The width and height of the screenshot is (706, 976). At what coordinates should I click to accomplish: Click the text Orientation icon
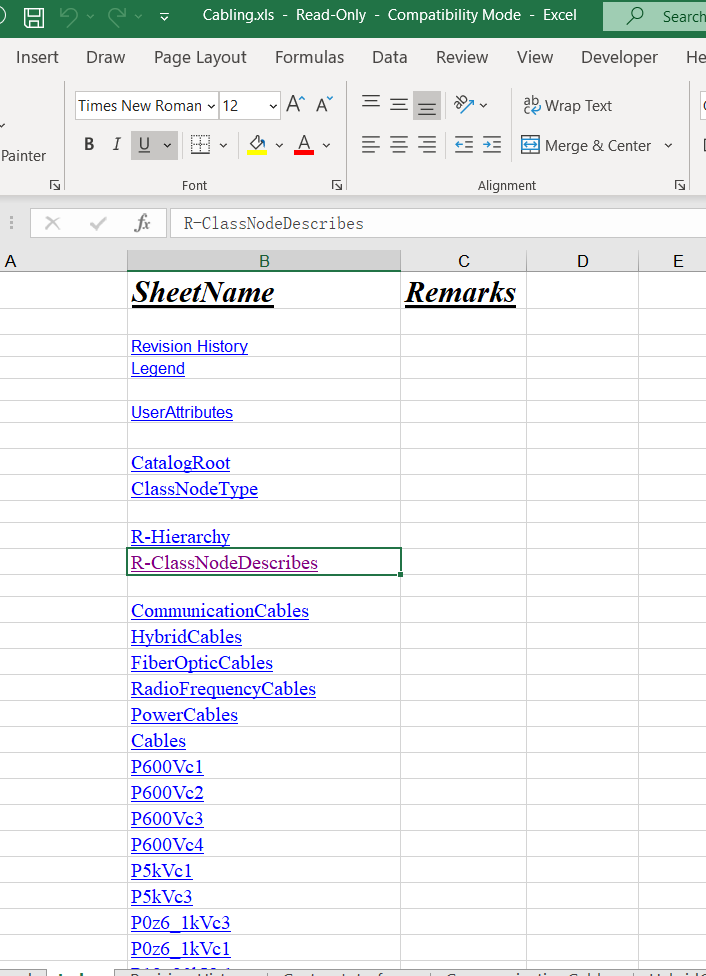point(464,104)
